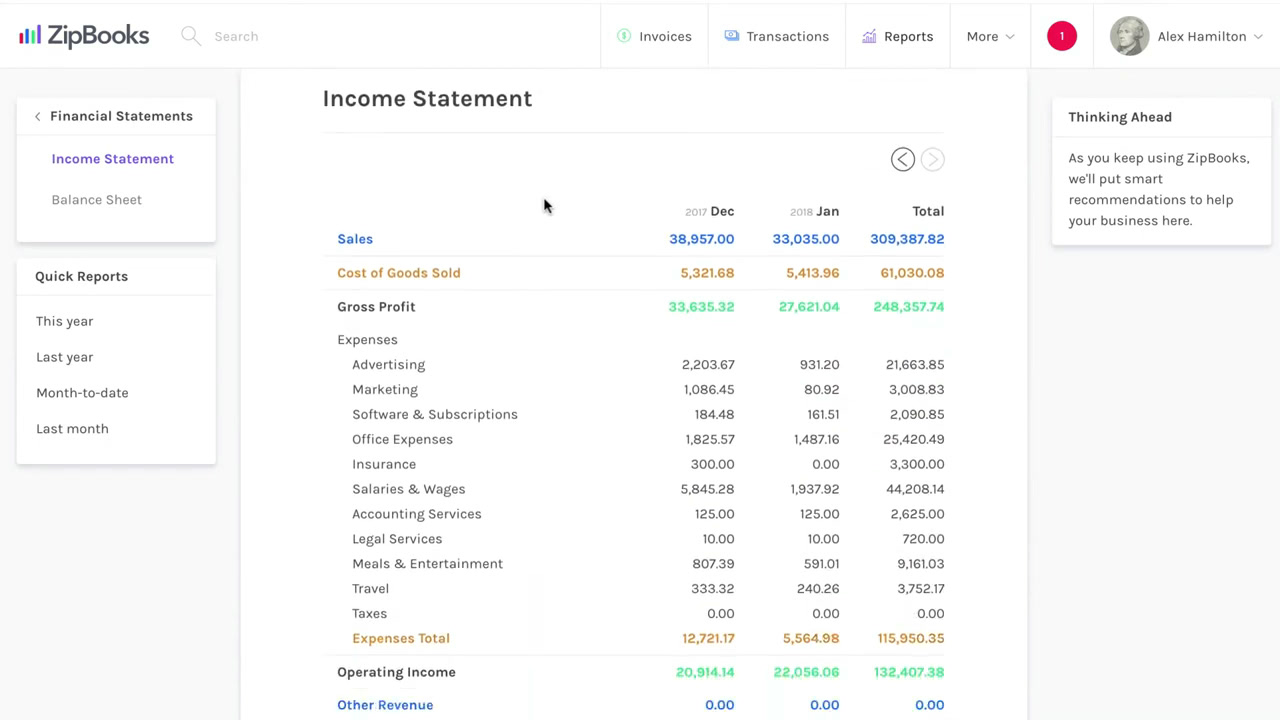Click the Invoices dollar icon
Screen dimensions: 1280x720
pyautogui.click(x=624, y=36)
